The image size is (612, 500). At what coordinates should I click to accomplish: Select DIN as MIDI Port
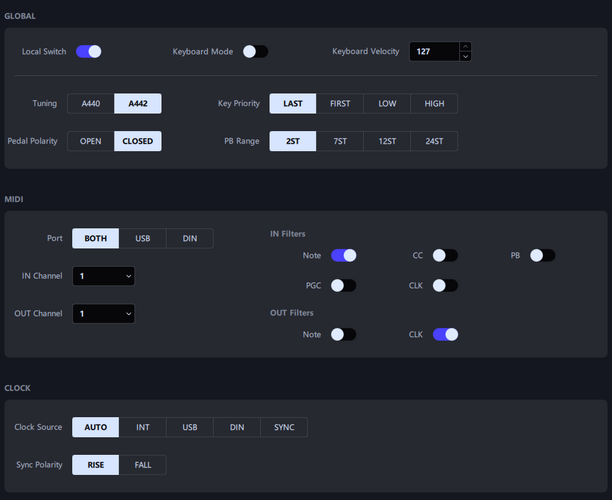[190, 238]
